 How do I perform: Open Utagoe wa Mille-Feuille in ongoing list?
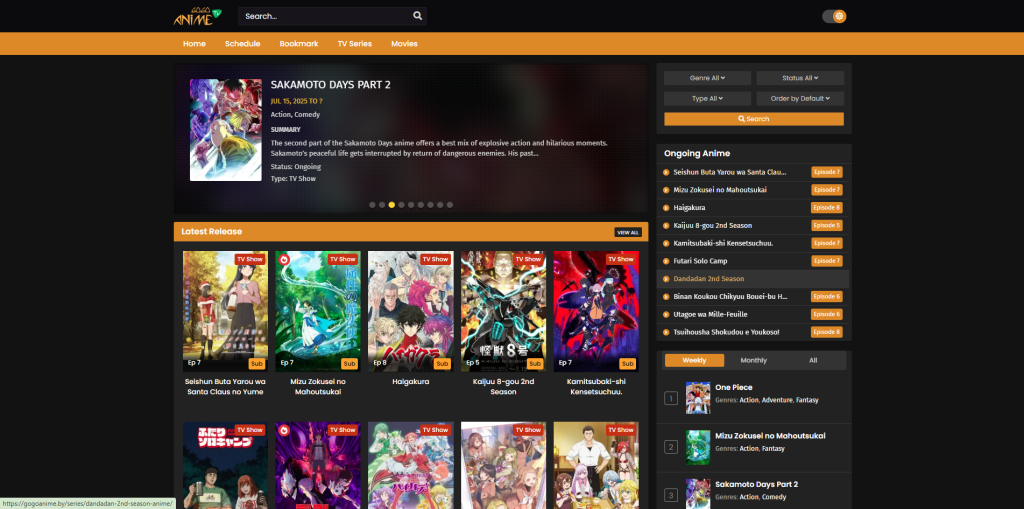[710, 314]
